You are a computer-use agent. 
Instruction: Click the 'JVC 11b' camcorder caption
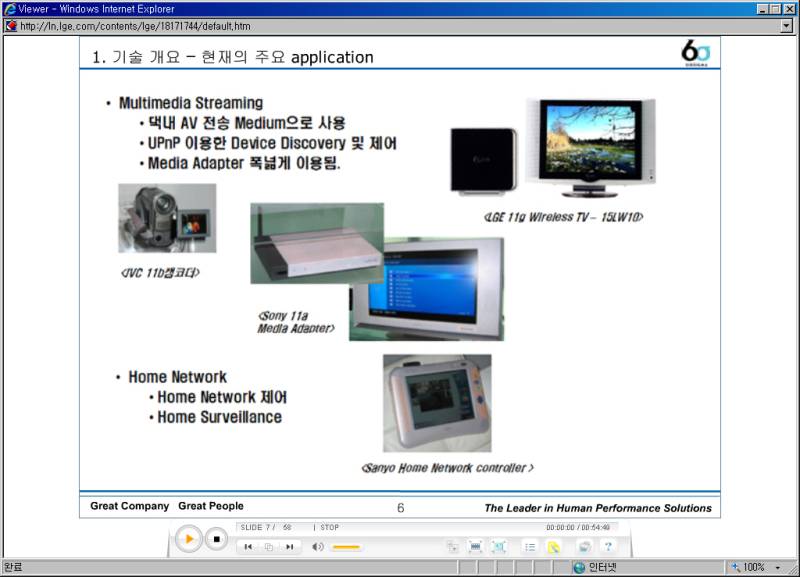pyautogui.click(x=160, y=273)
